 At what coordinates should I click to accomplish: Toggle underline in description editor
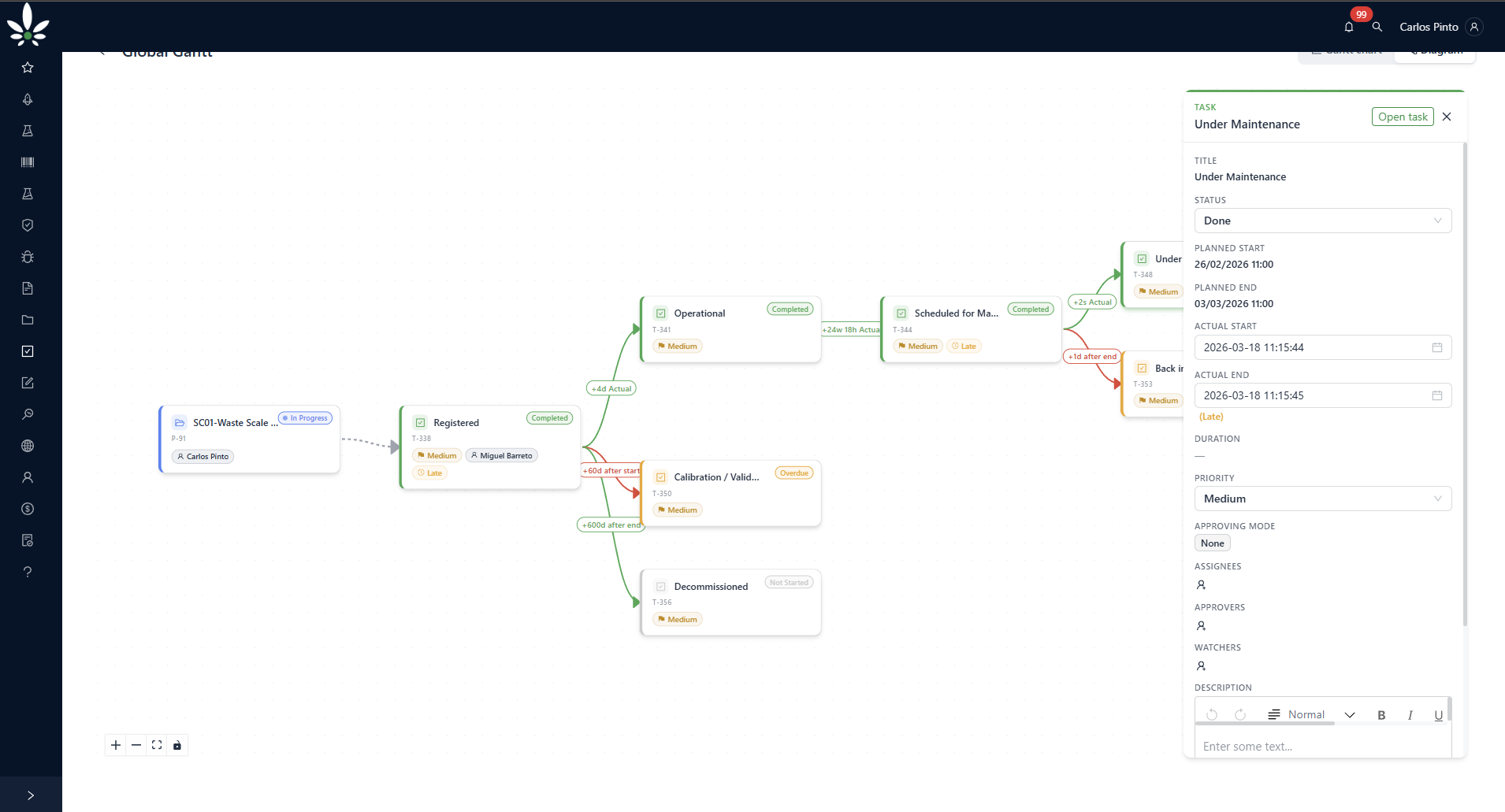(x=1438, y=715)
